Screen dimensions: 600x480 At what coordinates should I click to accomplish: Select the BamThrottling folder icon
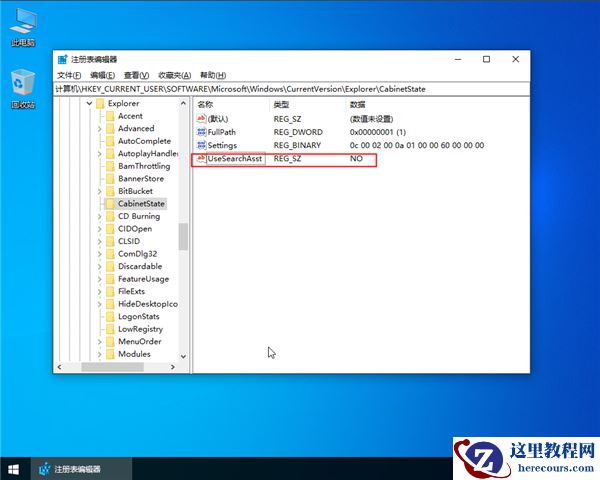click(110, 166)
